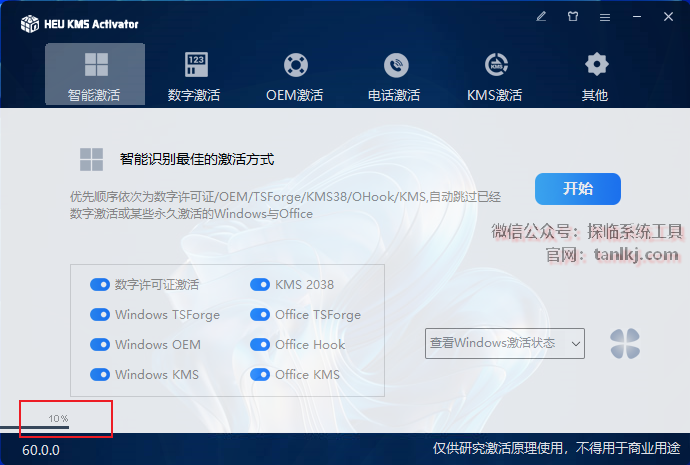Screen dimensions: 690x465
Task: Minimize the HEU KMS Activator window
Action: [637, 17]
